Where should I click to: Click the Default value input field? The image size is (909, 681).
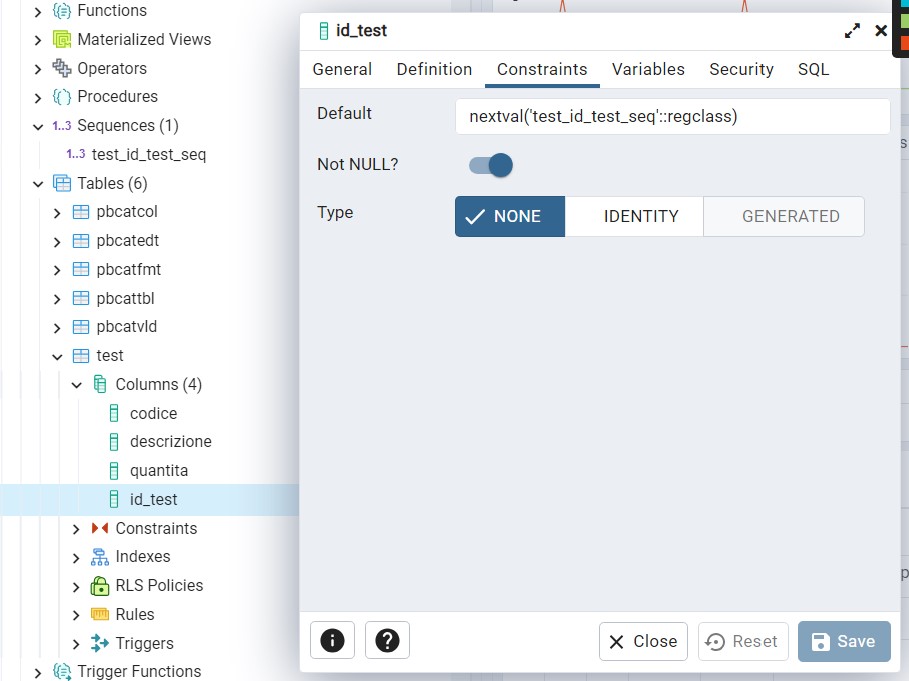672,116
